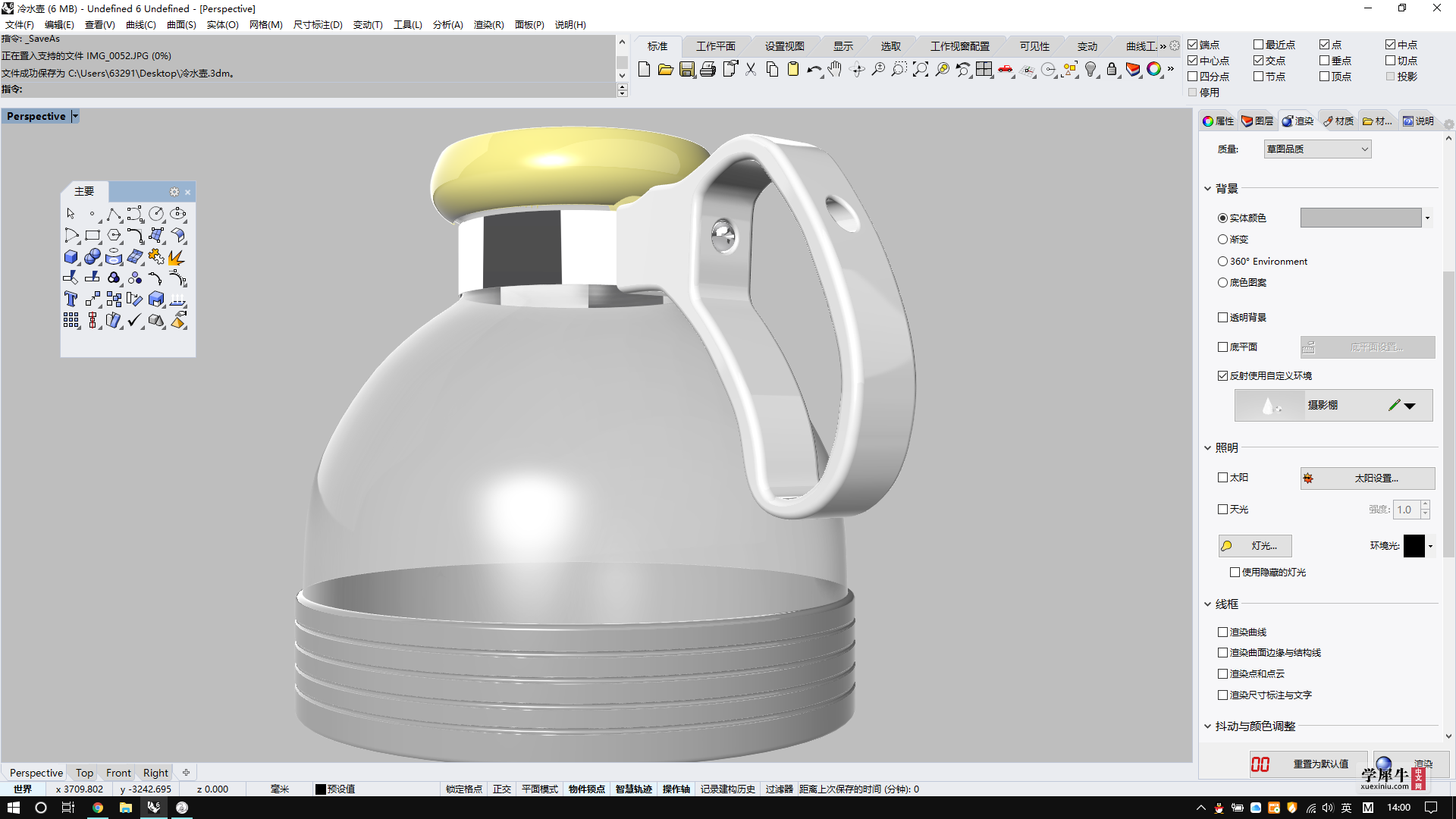Select the Circle tool
Screen dimensions: 1456x819
pos(156,214)
